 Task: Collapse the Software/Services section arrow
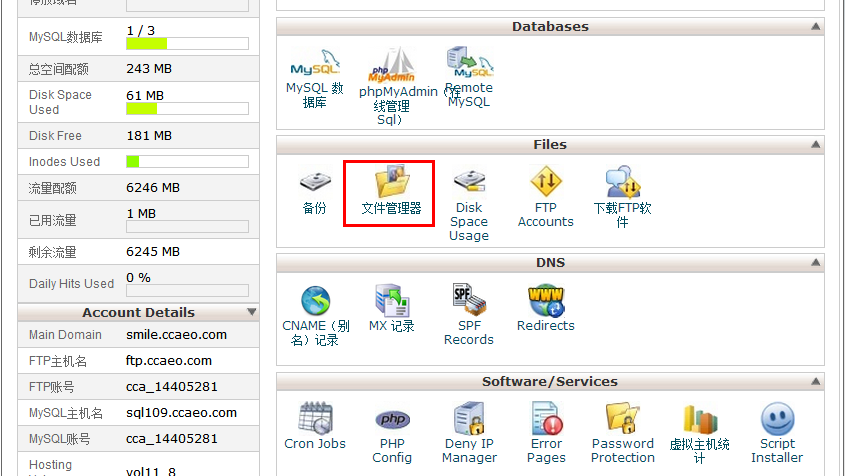point(815,382)
